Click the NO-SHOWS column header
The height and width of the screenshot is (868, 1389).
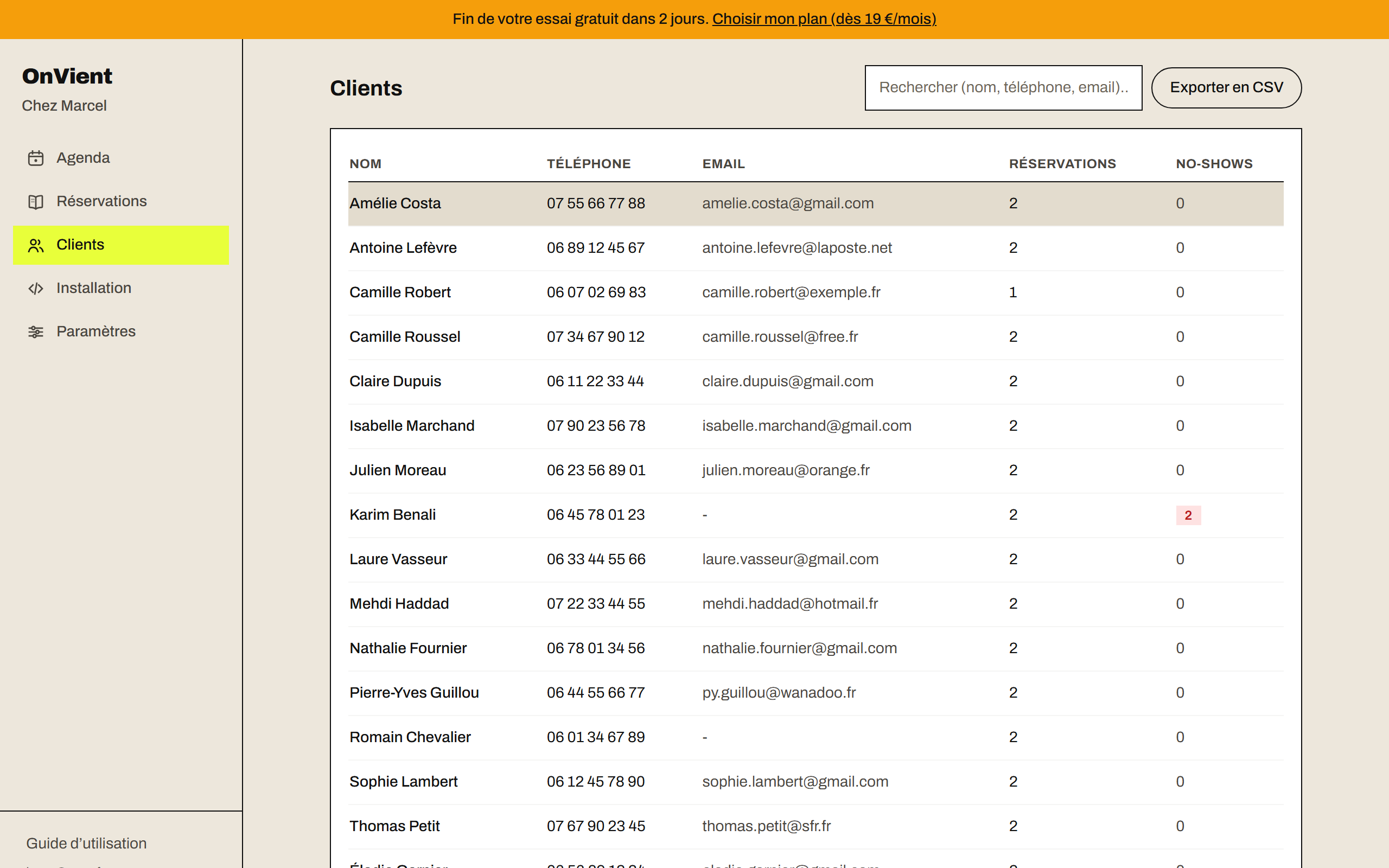pos(1214,164)
